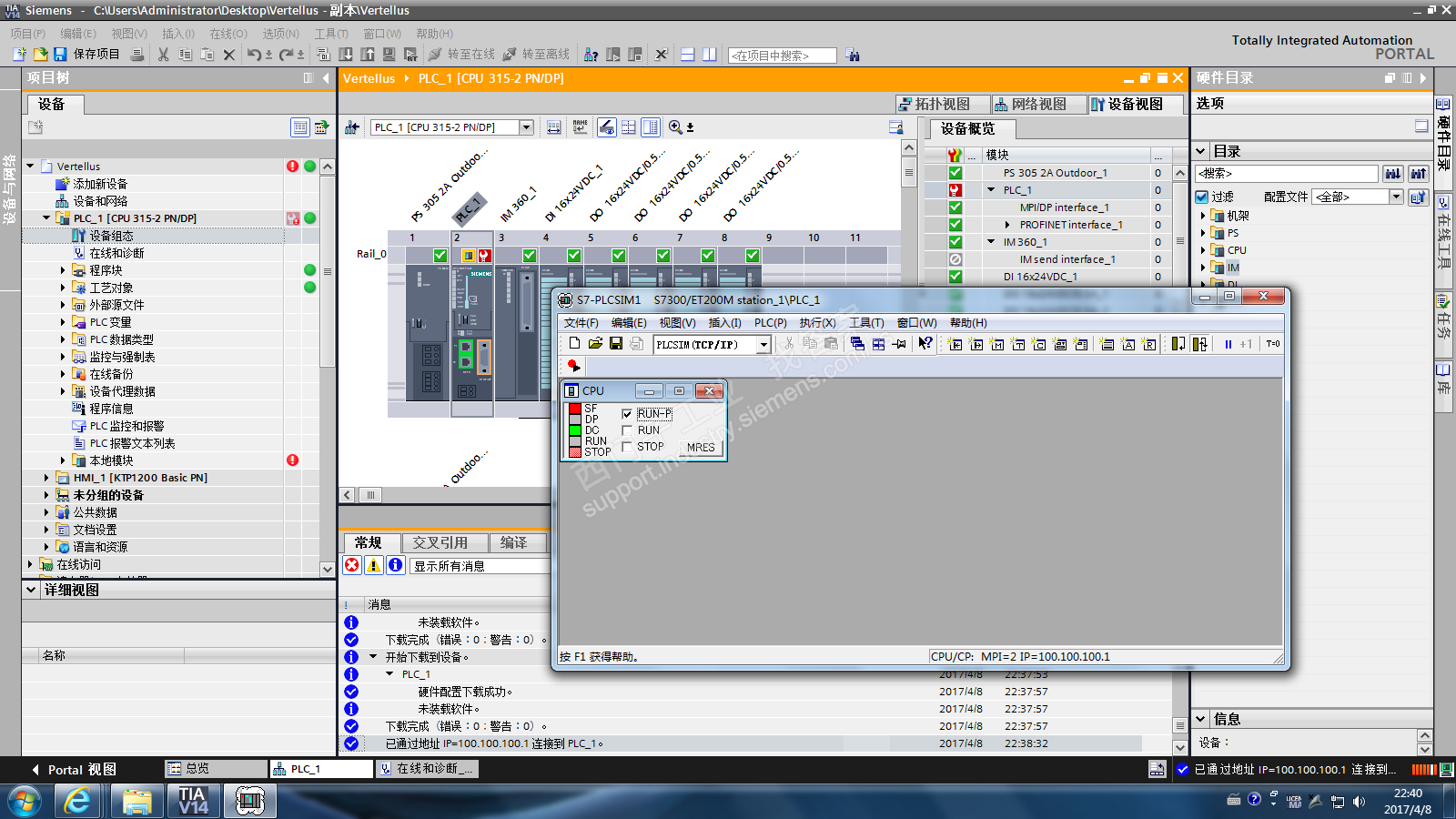This screenshot has height=819, width=1456.
Task: Click the pause simulation icon in PLCSIM toolbar
Action: (x=1228, y=344)
